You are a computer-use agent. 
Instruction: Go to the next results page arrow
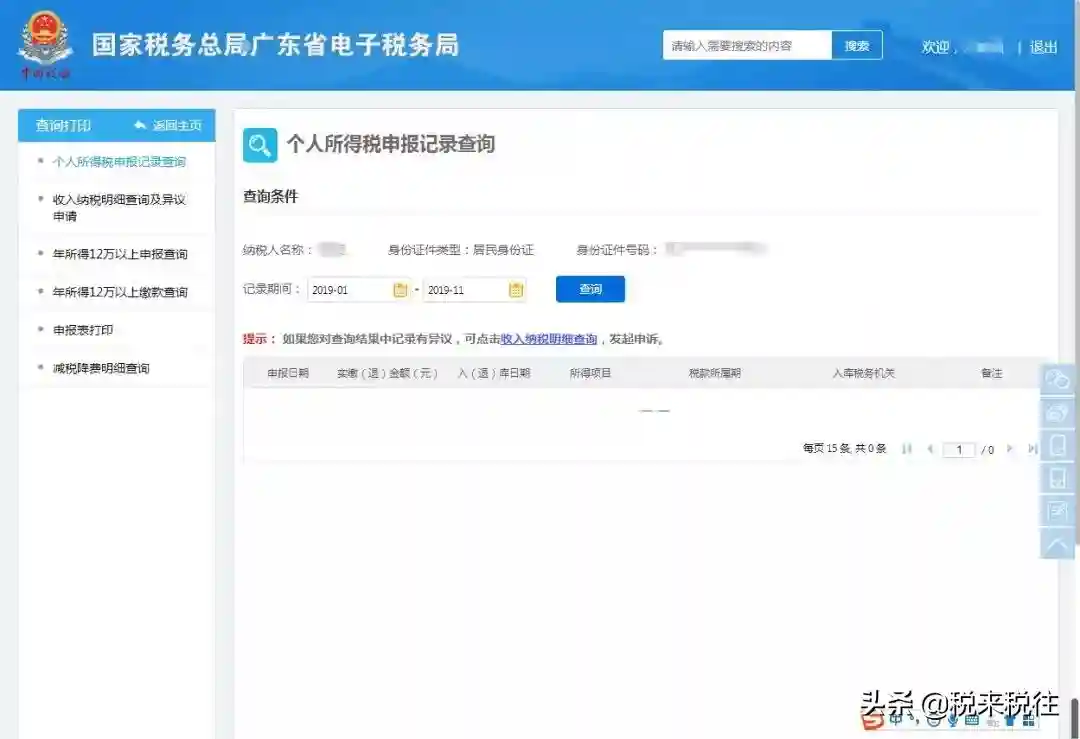point(1010,449)
